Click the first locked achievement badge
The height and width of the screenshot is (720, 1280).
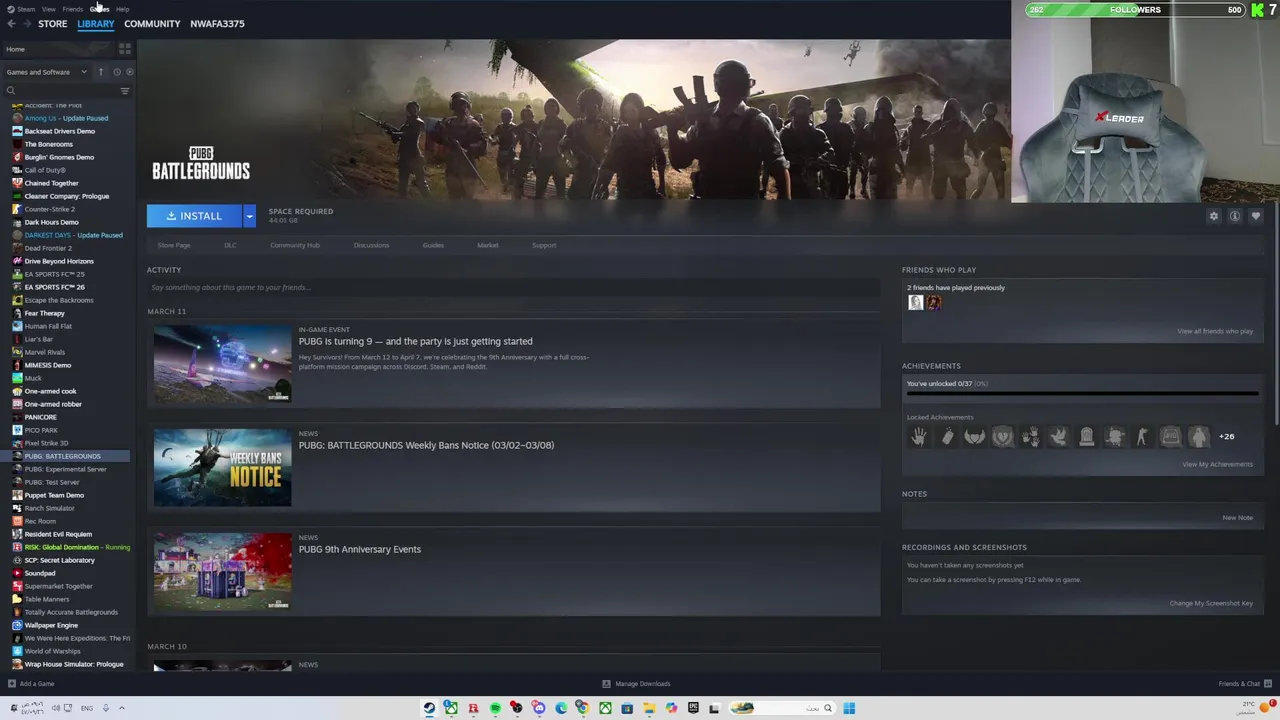coord(919,436)
